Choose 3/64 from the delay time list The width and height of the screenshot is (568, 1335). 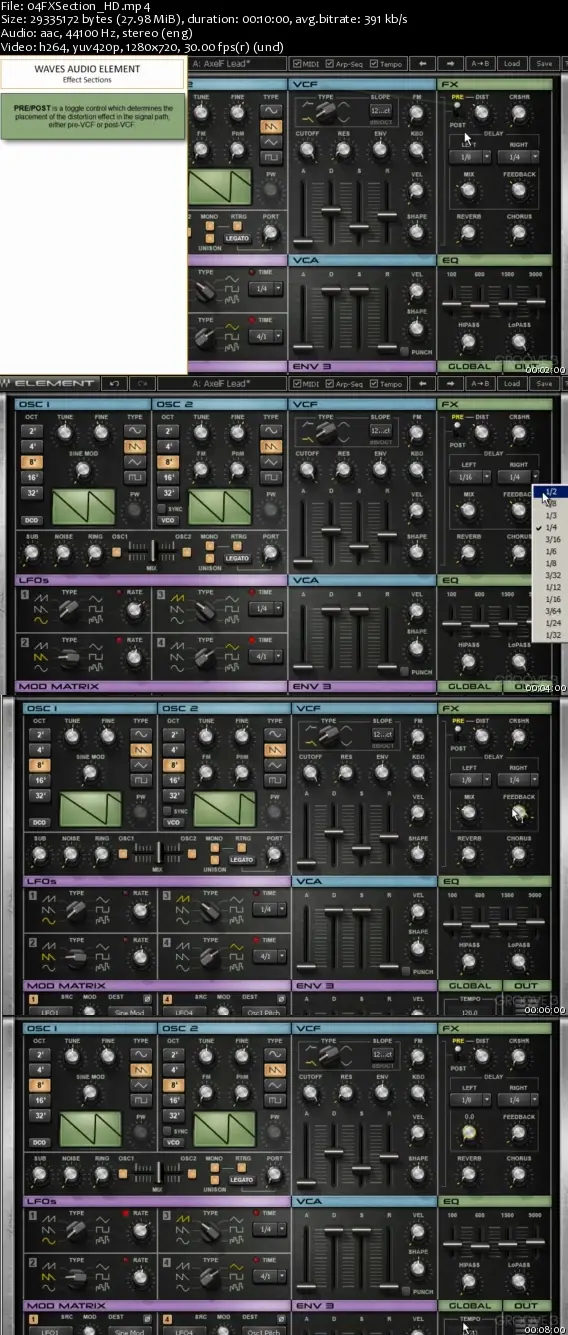550,611
